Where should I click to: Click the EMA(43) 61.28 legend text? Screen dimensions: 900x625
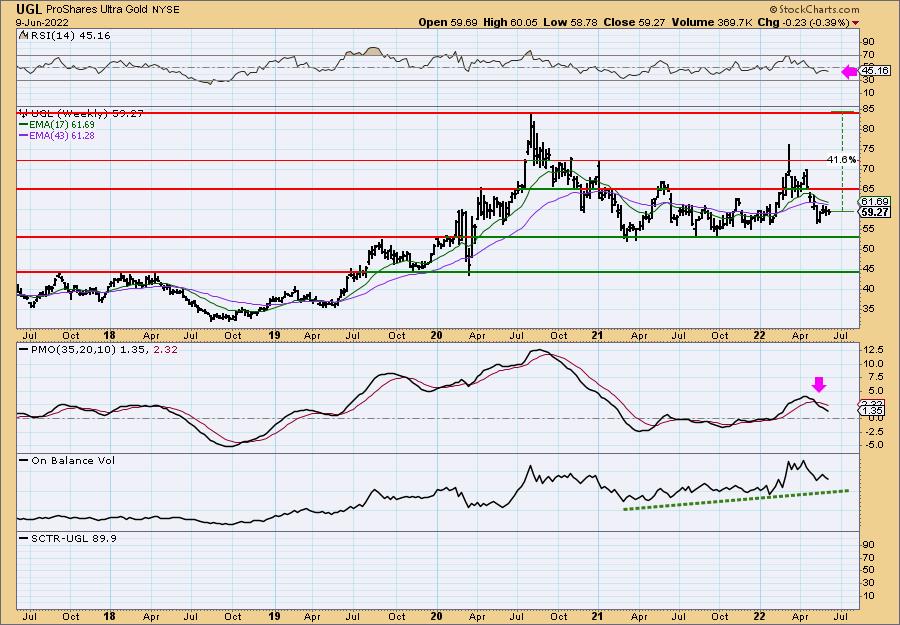[x=61, y=136]
